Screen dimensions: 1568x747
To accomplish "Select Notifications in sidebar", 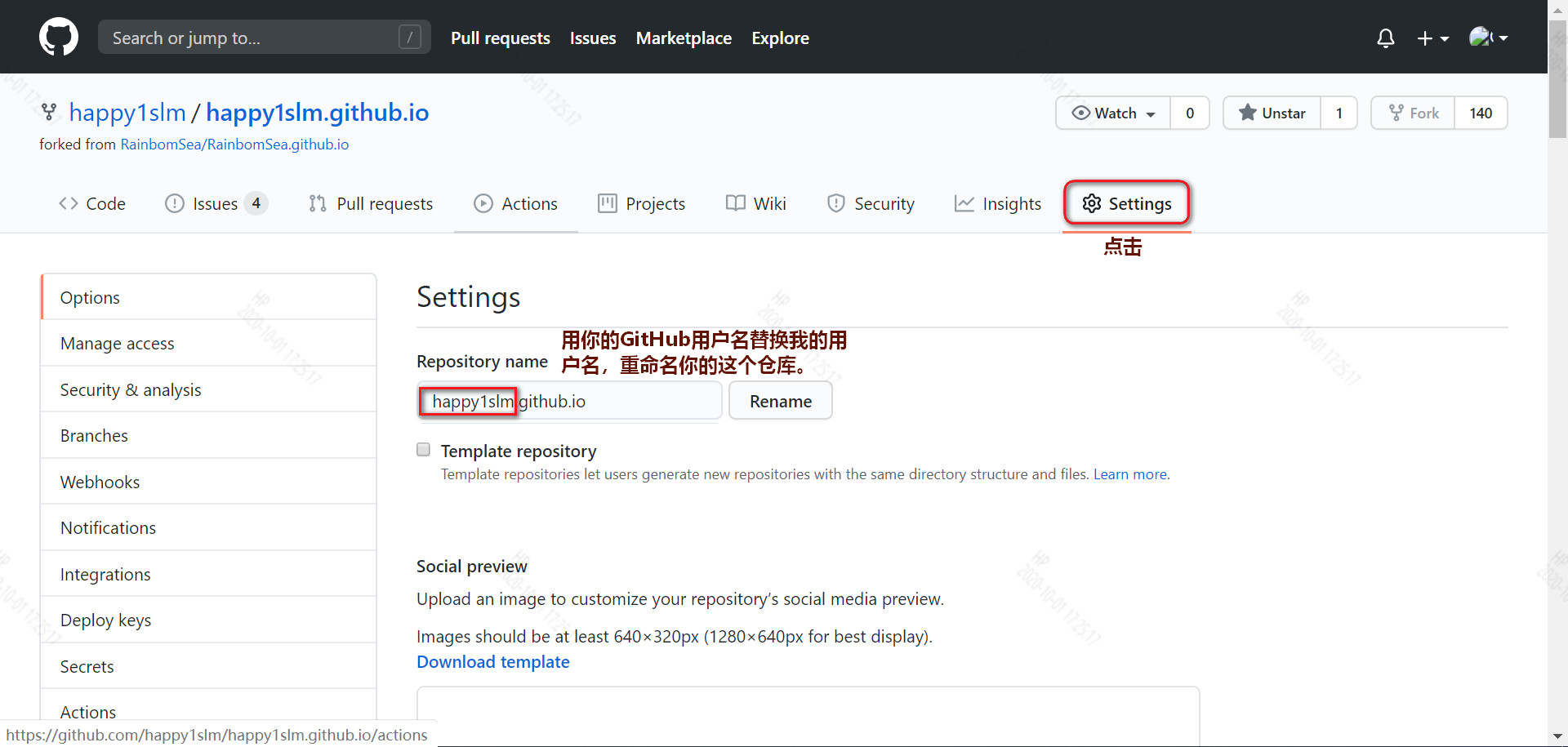I will click(x=208, y=528).
